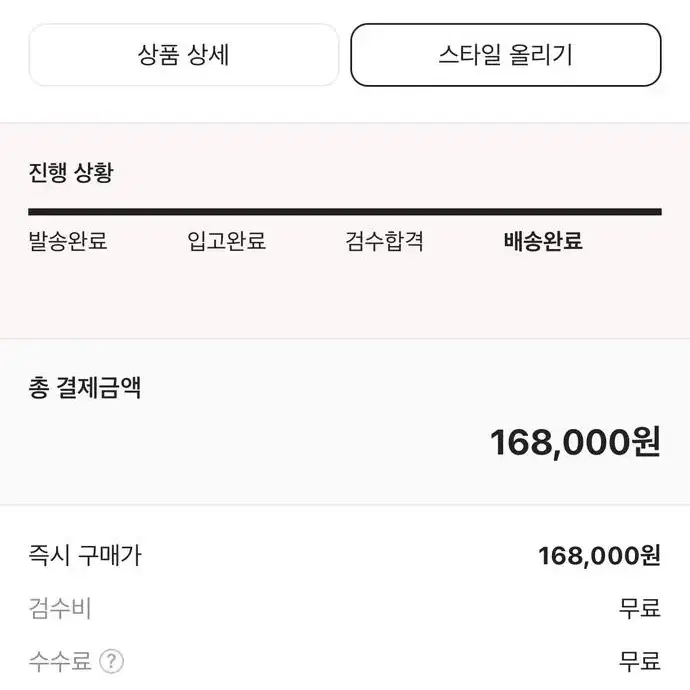Viewport: 690px width, 690px height.
Task: Click the 즉시 구매가 168,000원 price value
Action: 599,555
